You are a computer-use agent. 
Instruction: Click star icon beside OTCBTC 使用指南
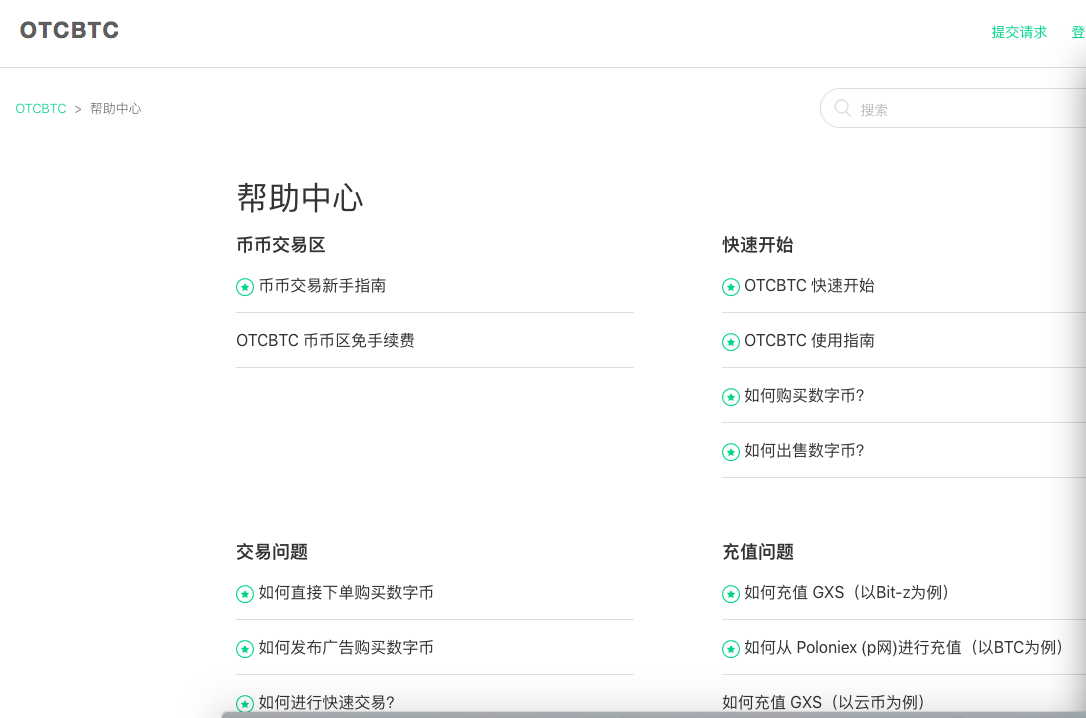tap(731, 342)
